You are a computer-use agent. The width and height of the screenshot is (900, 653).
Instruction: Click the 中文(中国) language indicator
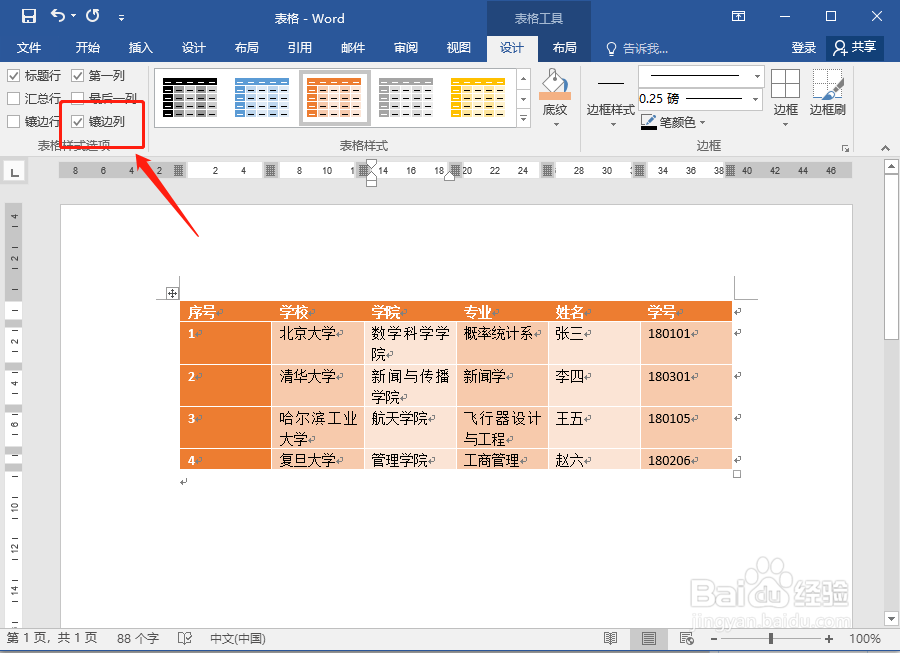238,638
